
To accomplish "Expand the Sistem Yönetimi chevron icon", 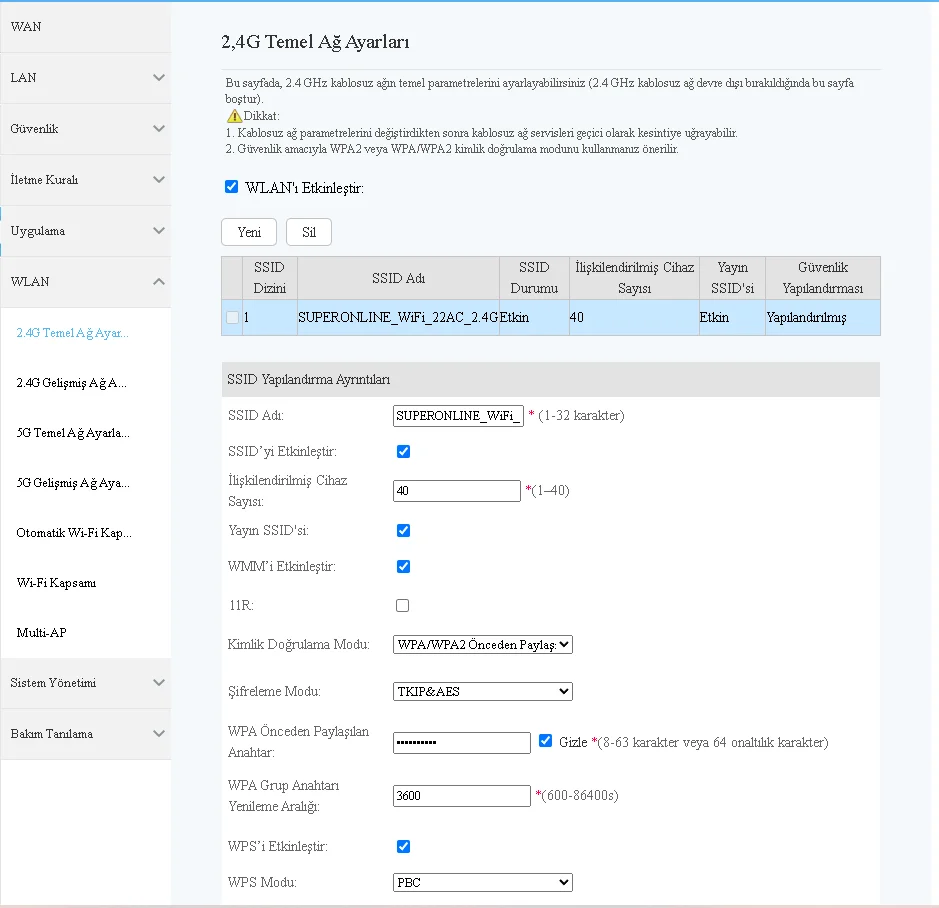I will click(159, 683).
